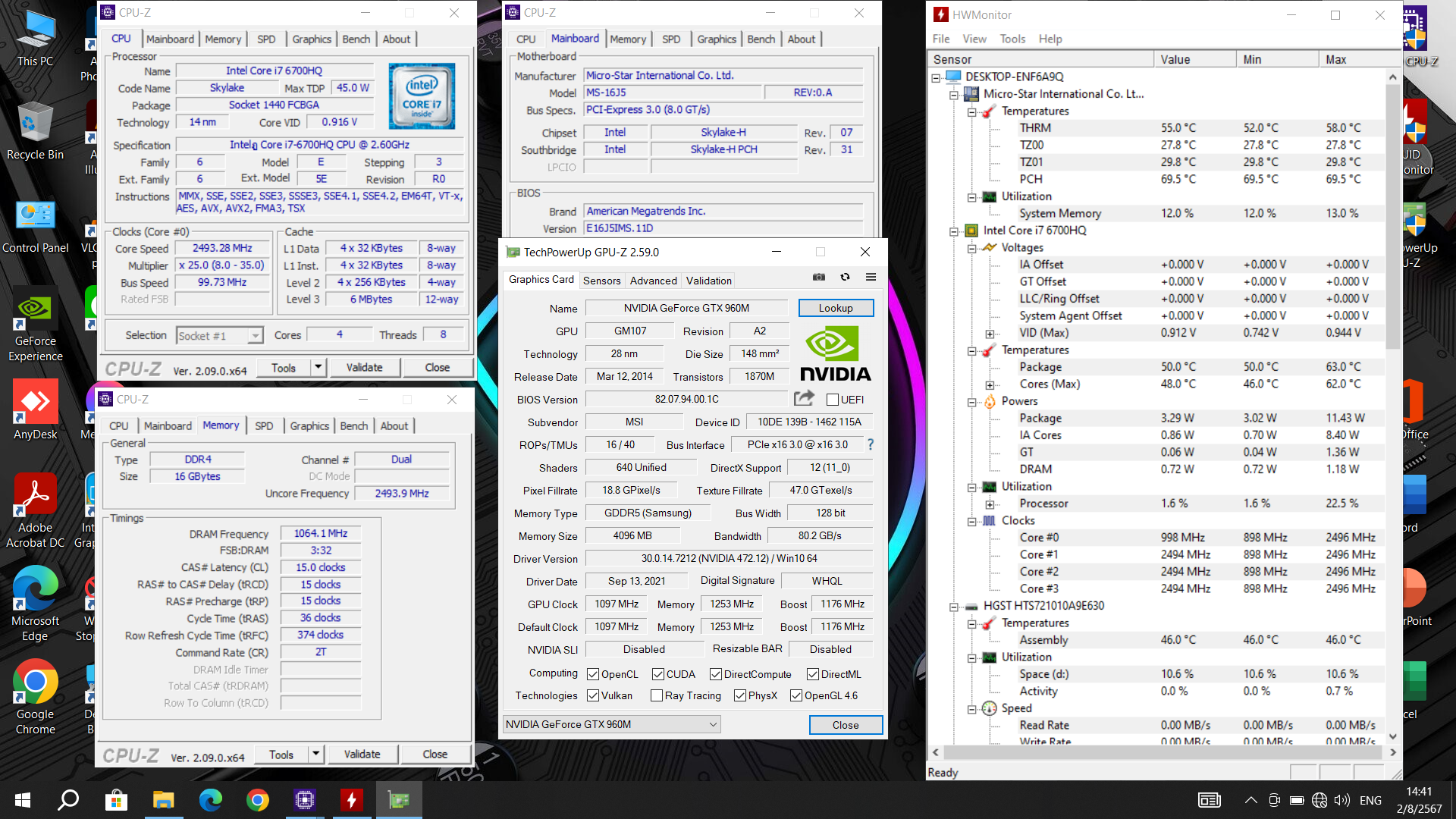Screen dimensions: 1456x819
Task: Click Windows Start button
Action: pyautogui.click(x=23, y=800)
